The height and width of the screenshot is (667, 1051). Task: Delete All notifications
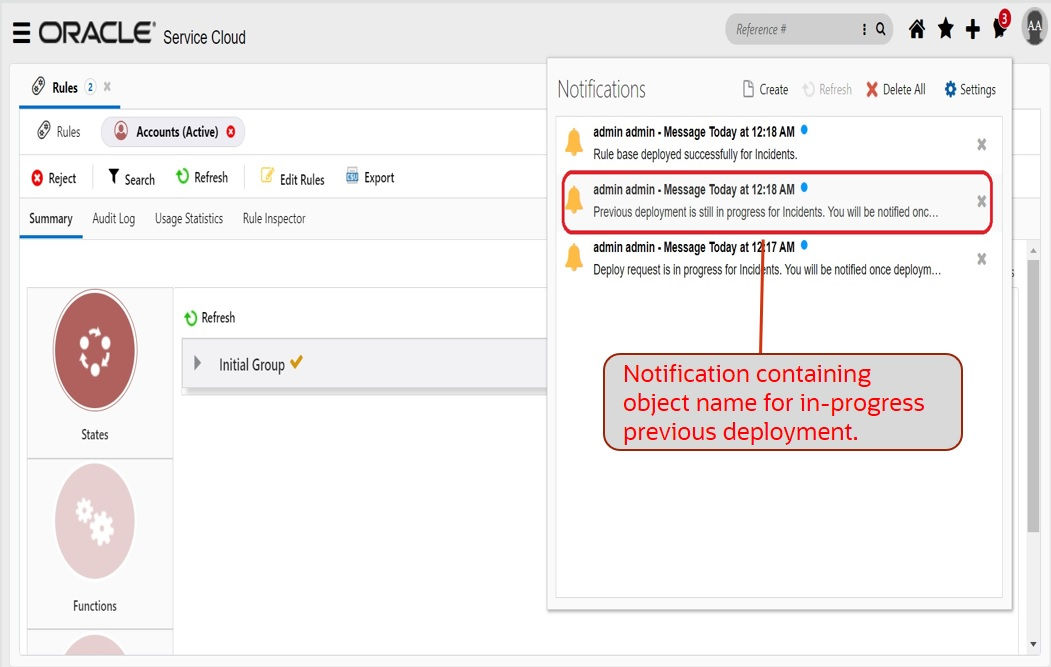click(x=896, y=90)
